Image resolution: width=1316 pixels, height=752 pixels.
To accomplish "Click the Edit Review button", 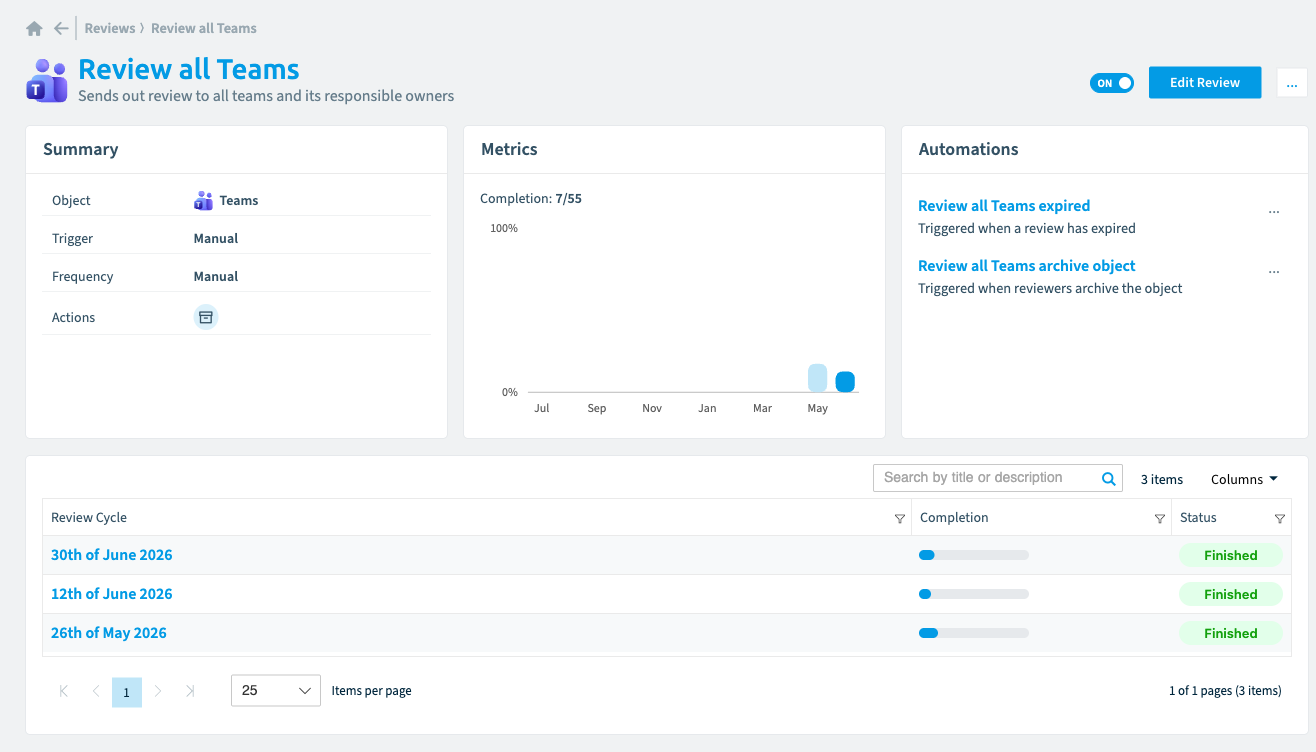I will (1205, 83).
